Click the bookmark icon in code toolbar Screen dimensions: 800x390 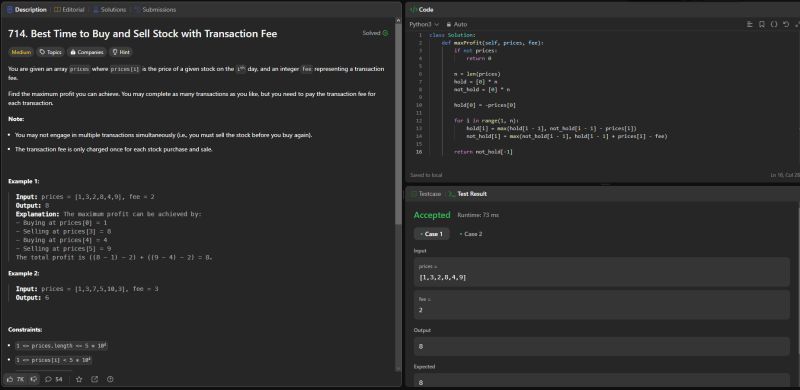click(x=761, y=24)
